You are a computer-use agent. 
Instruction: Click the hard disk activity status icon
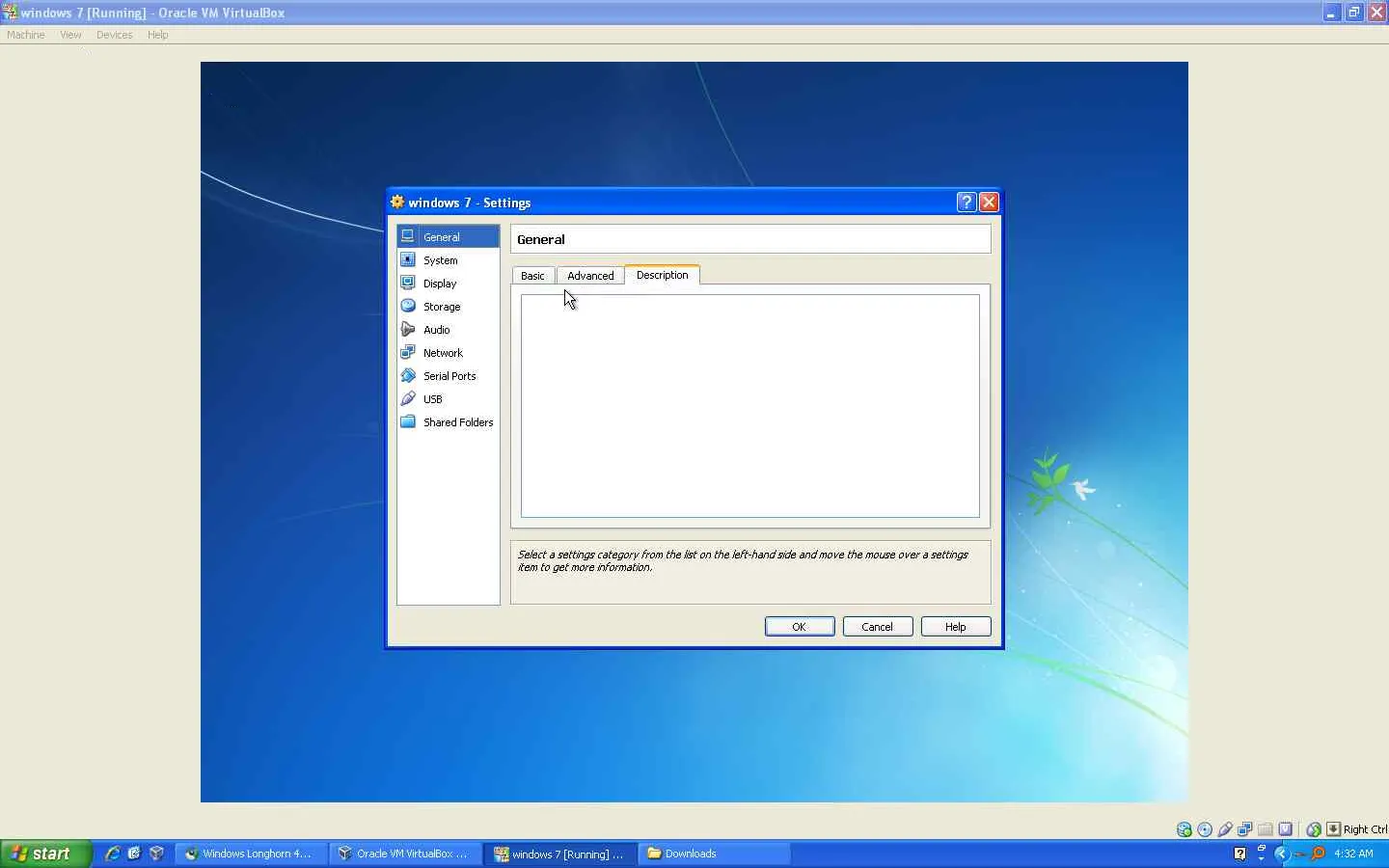[1185, 829]
